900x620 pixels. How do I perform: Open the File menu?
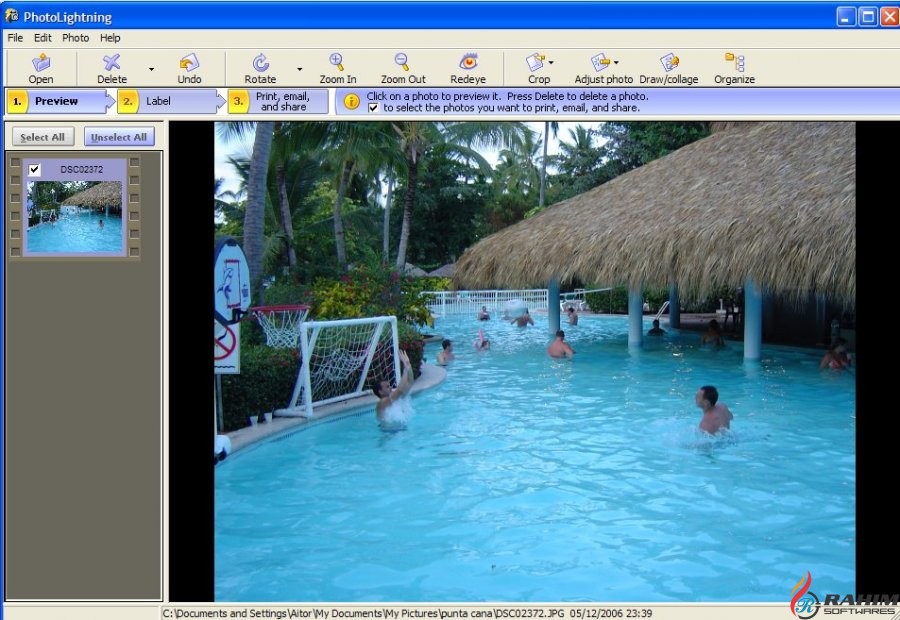[15, 38]
